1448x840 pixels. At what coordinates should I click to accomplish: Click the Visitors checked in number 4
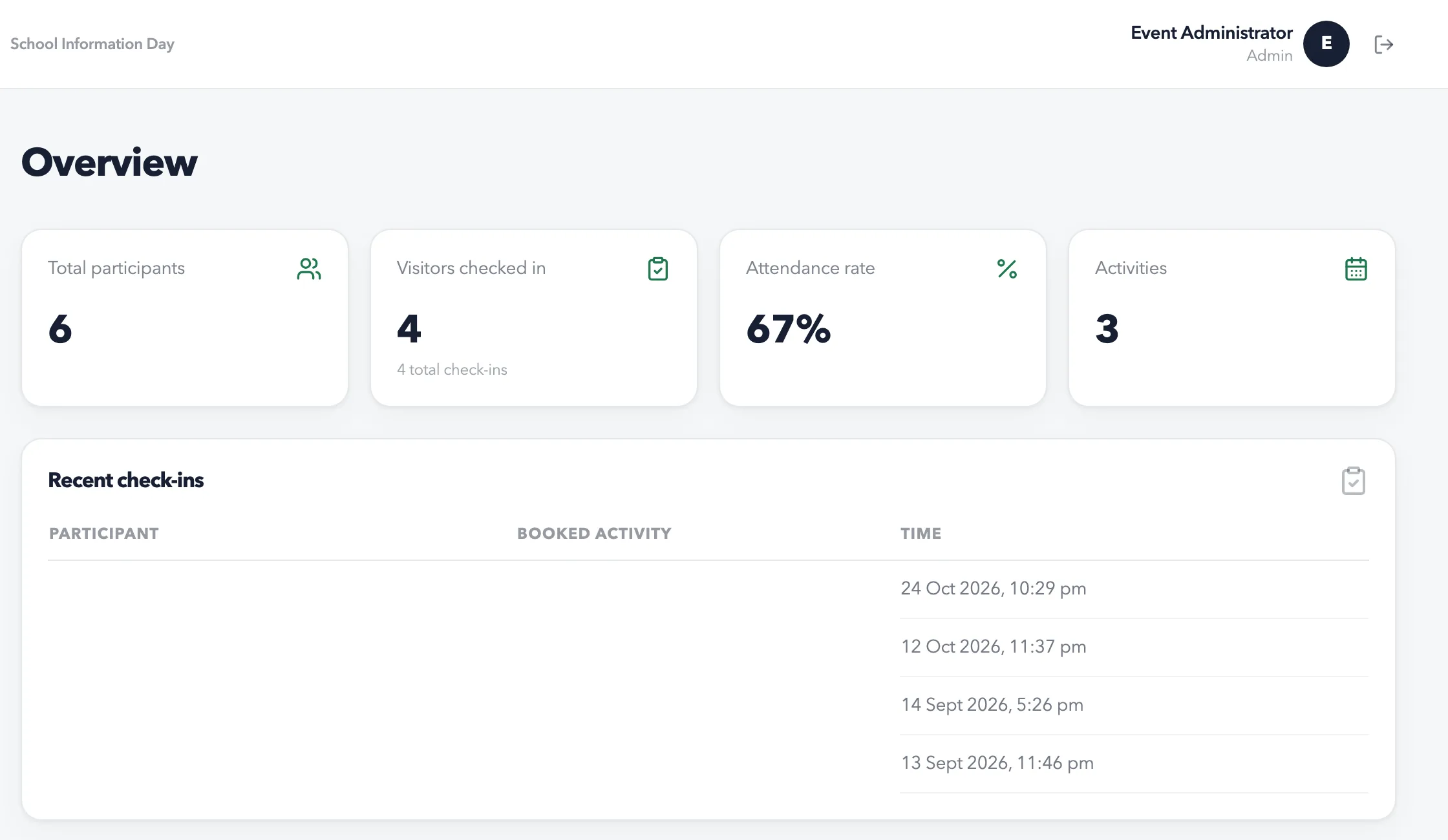pyautogui.click(x=409, y=328)
